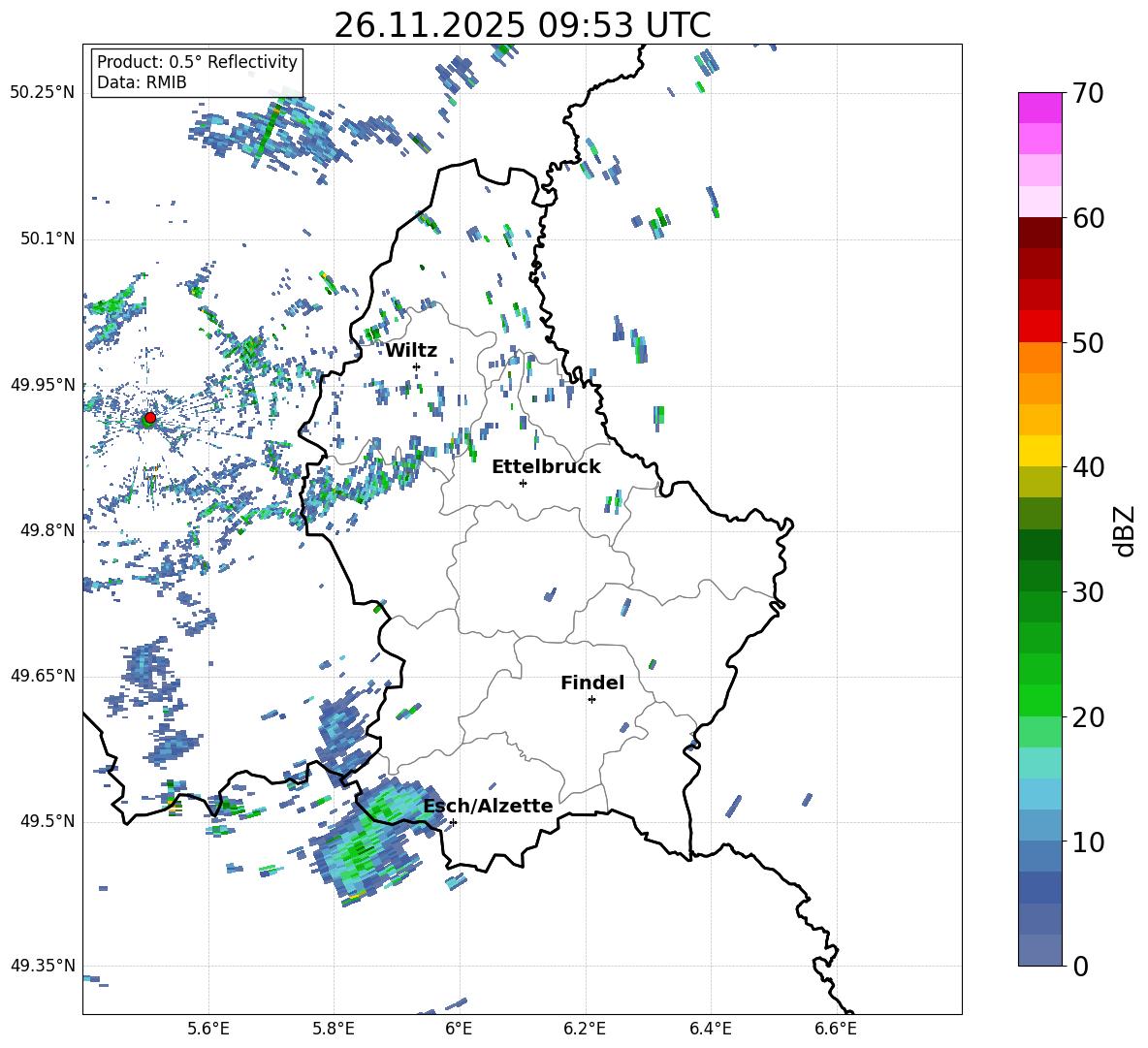Click the Wiltz city label
Screen dimensions: 1148x1048
click(411, 351)
